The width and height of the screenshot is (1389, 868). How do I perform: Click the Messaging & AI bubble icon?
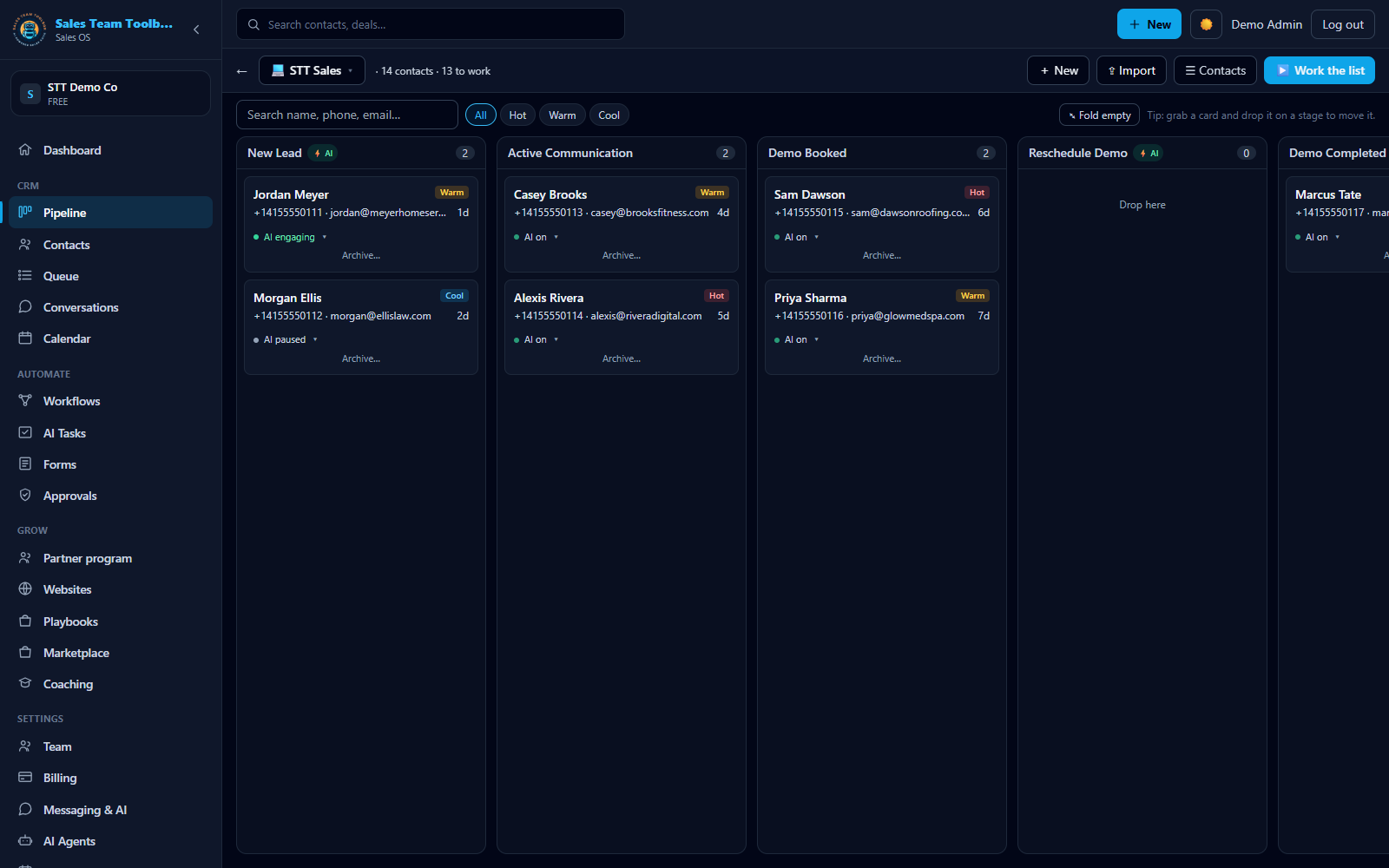[x=25, y=810]
